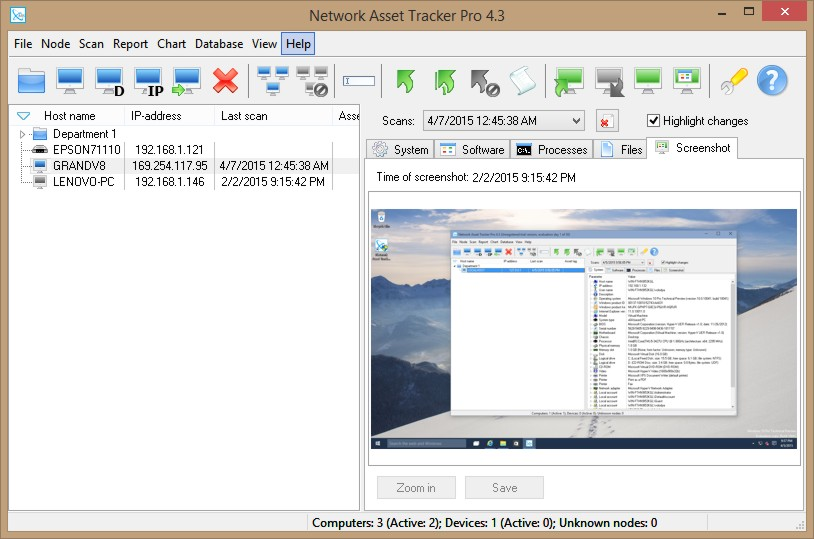Click the monitor with green arrow icon
The image size is (814, 539).
(x=186, y=82)
